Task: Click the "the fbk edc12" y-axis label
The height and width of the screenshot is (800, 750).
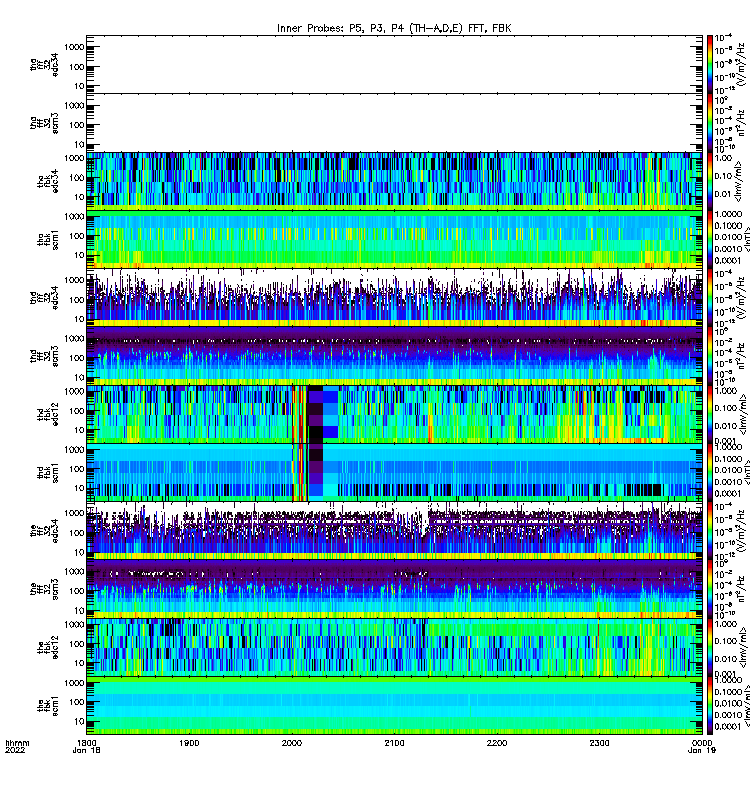Action: tap(48, 647)
